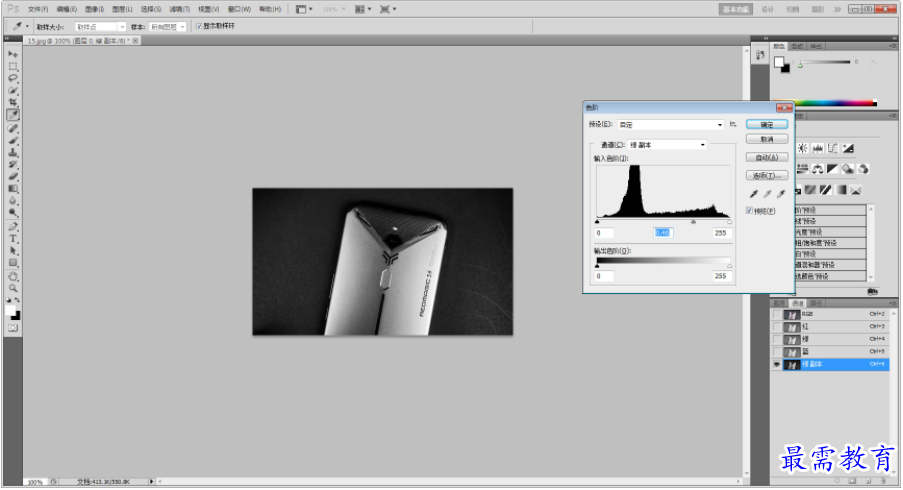Toggle visibility of the Green channel

pyautogui.click(x=777, y=340)
